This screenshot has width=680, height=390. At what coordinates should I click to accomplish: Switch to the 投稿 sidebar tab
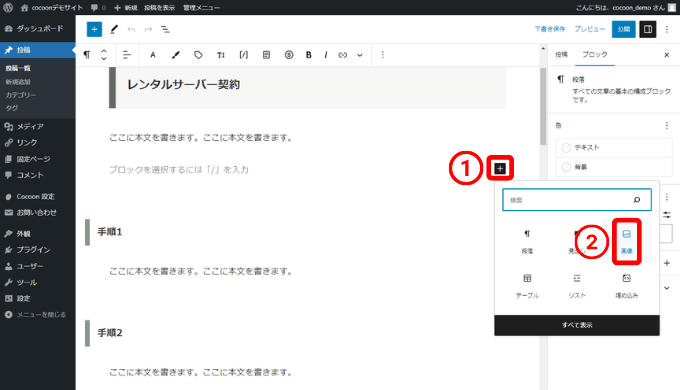click(x=562, y=54)
